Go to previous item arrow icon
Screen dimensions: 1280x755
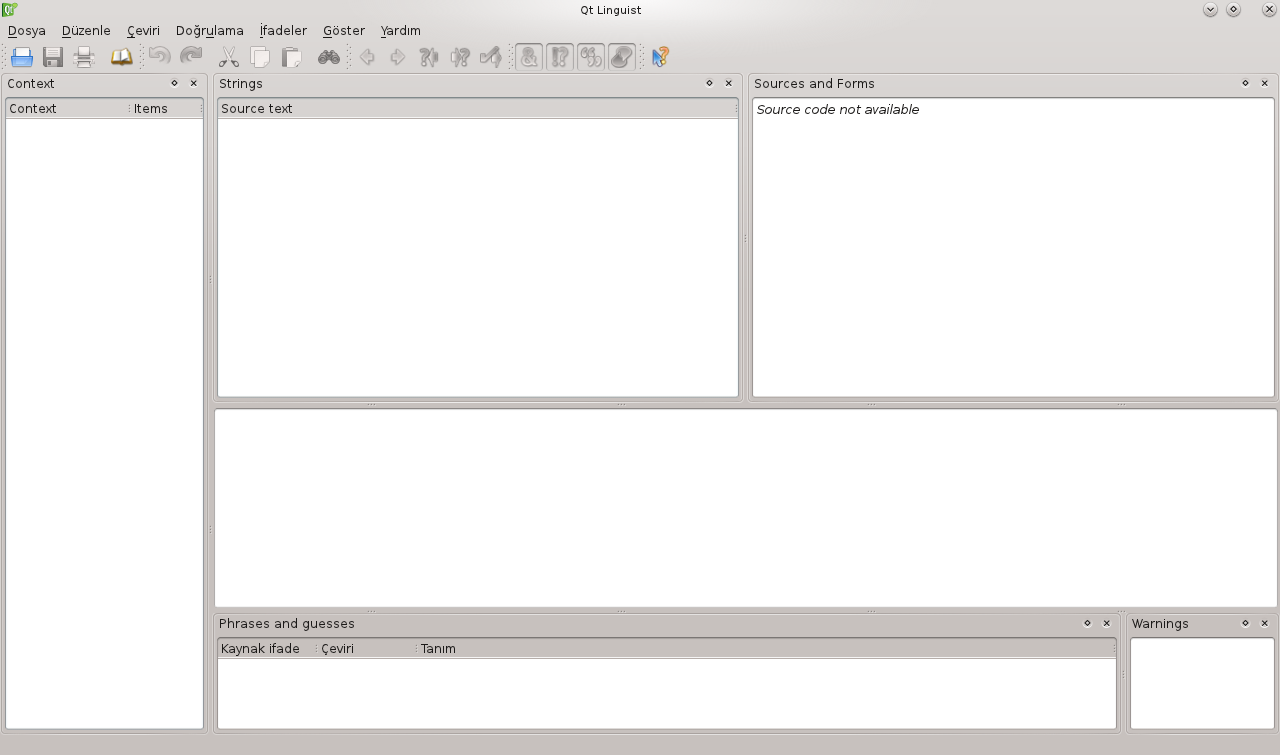tap(367, 57)
